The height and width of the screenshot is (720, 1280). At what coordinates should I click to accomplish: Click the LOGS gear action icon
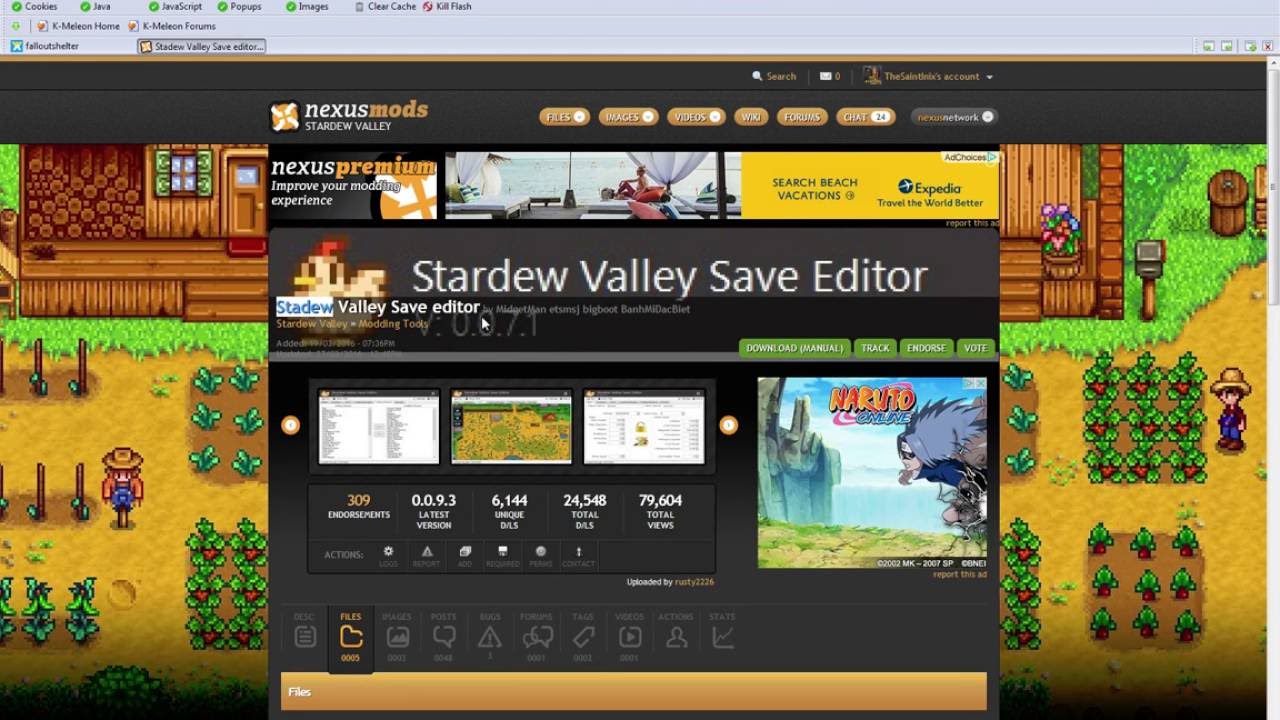tap(388, 556)
